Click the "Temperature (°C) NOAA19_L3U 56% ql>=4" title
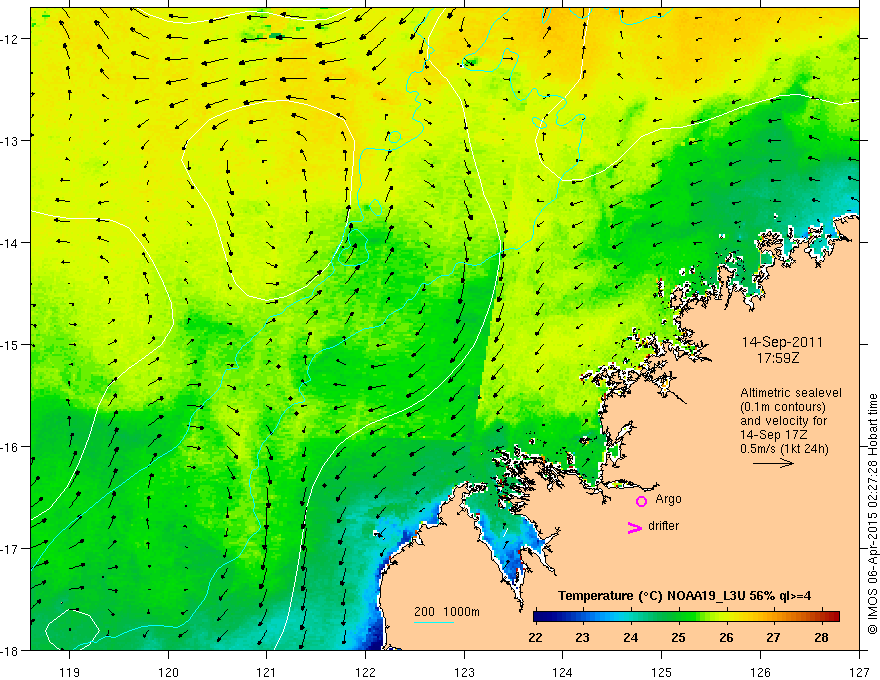The width and height of the screenshot is (880, 680). pos(684,596)
